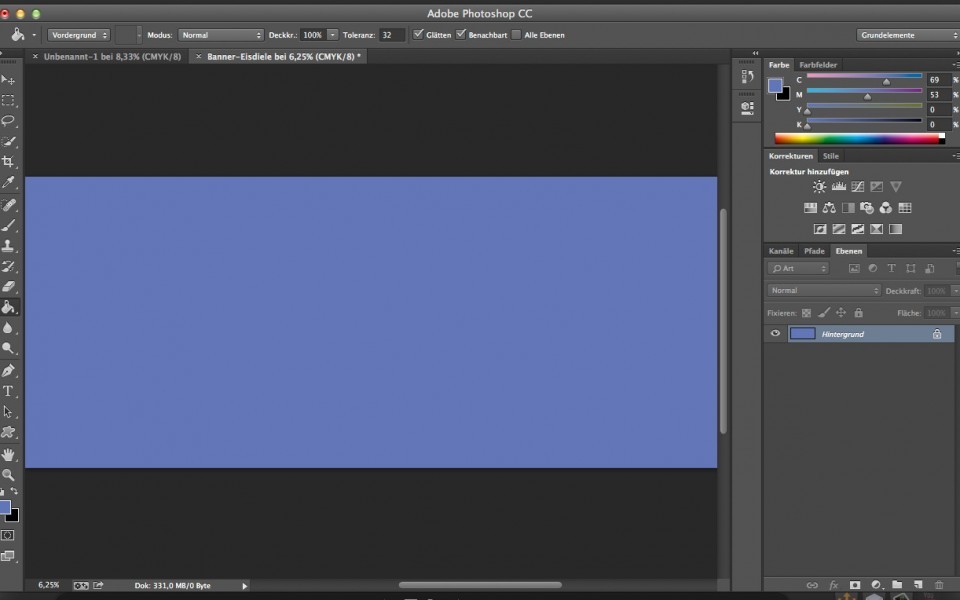
Task: Select the Eraser tool
Action: point(8,287)
